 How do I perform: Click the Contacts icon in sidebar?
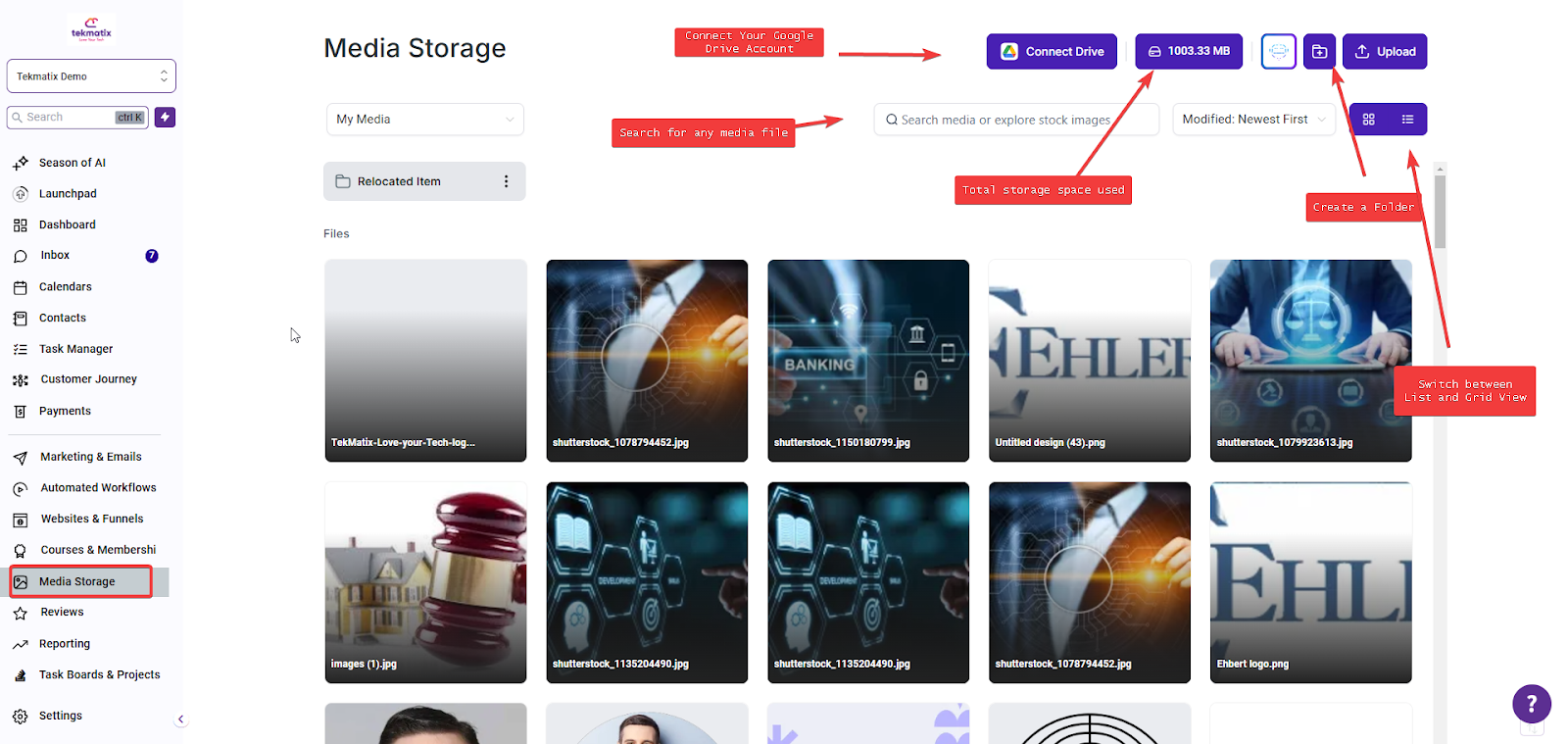coord(21,319)
